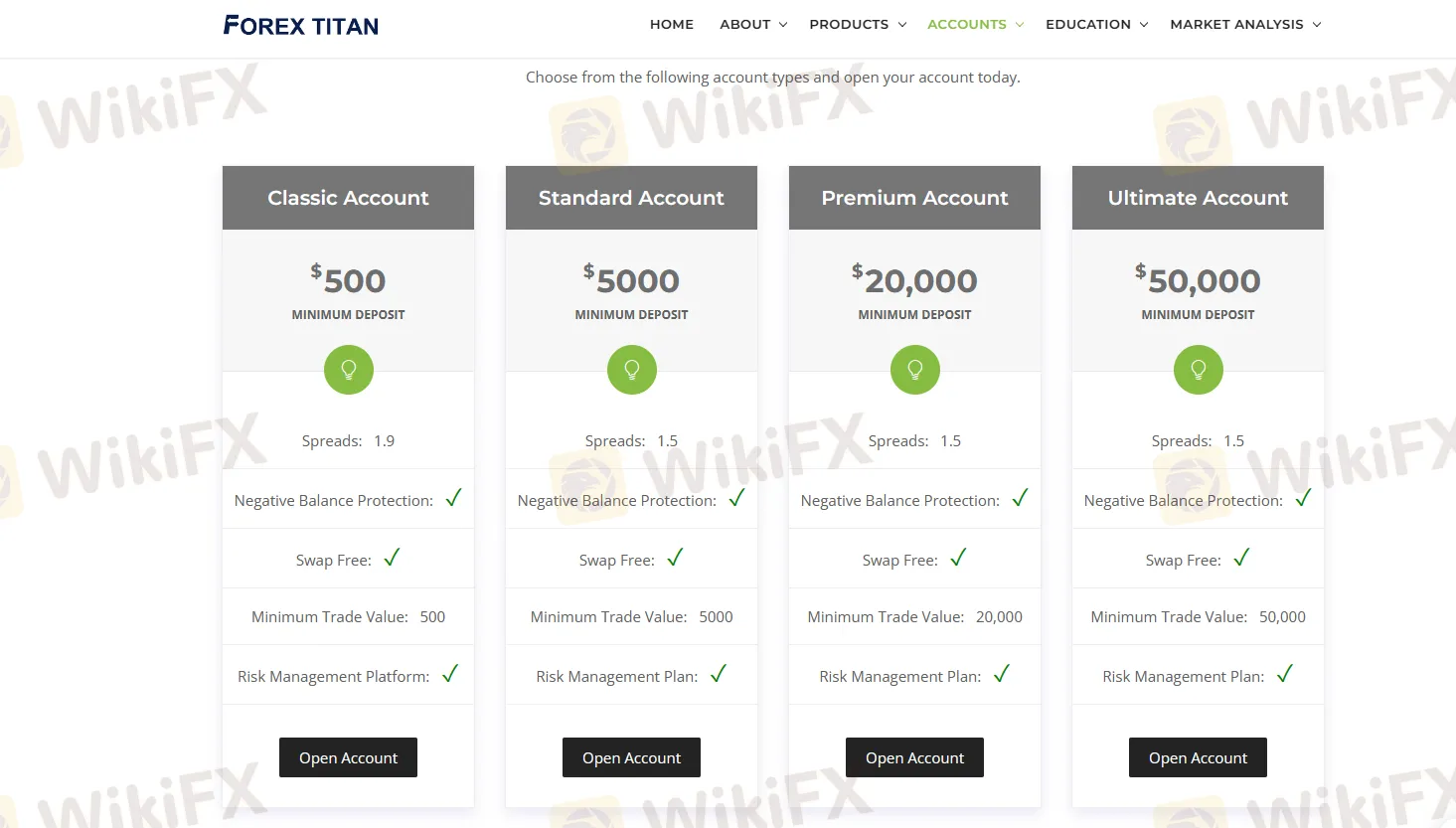Select HOME in the navigation bar

click(672, 24)
